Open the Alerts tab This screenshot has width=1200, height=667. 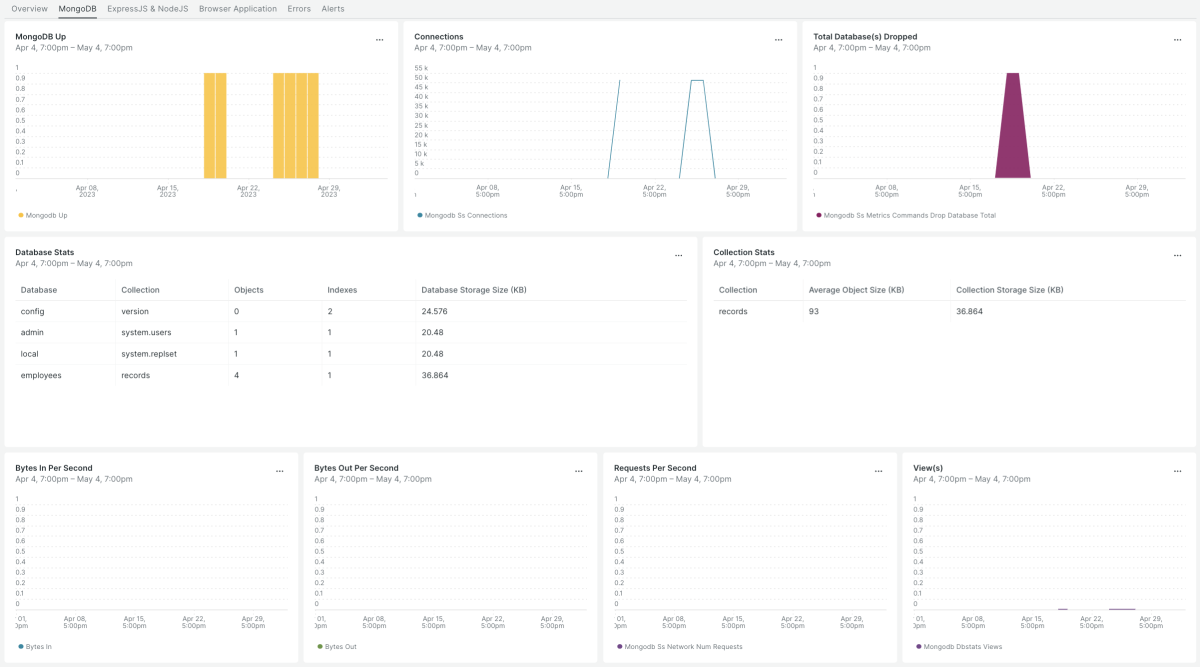click(333, 9)
